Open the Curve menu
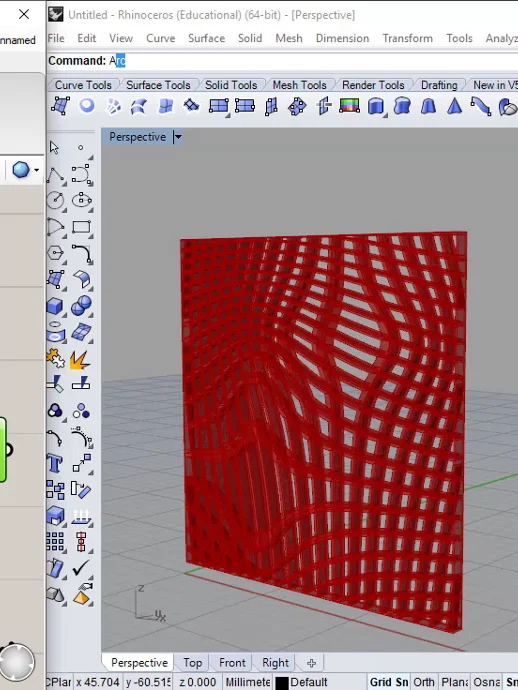This screenshot has height=690, width=518. point(161,38)
